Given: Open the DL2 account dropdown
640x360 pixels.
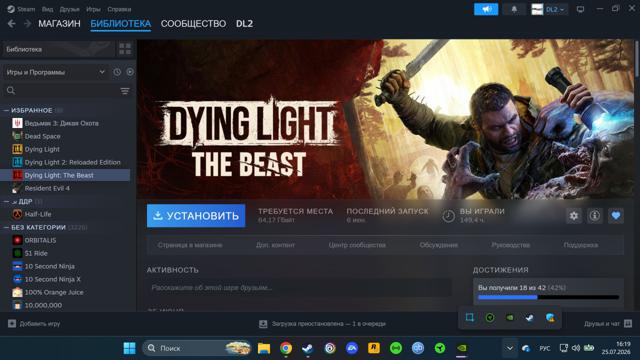Looking at the screenshot, I should pyautogui.click(x=549, y=9).
